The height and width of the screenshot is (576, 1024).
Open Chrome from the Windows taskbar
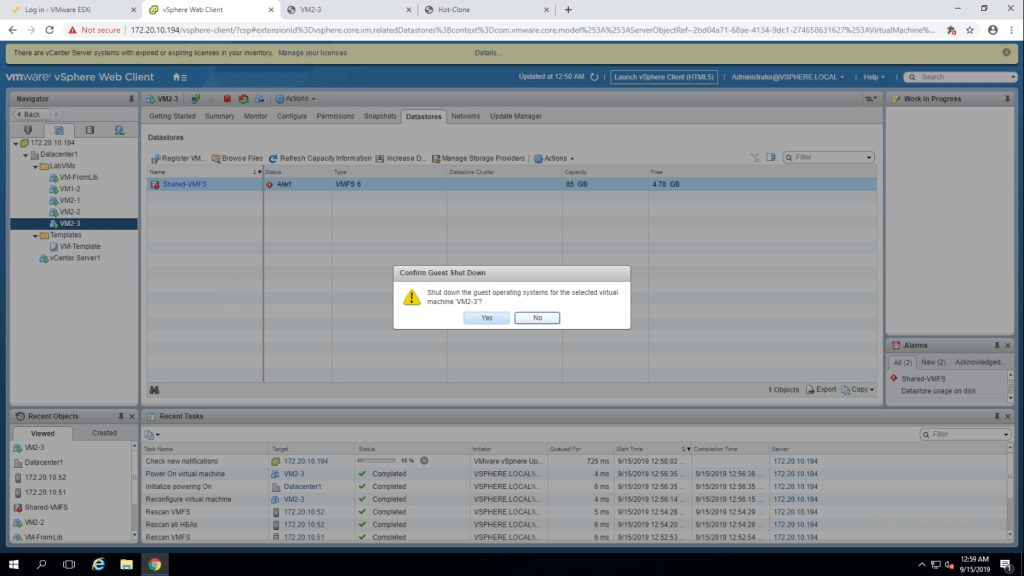(155, 564)
